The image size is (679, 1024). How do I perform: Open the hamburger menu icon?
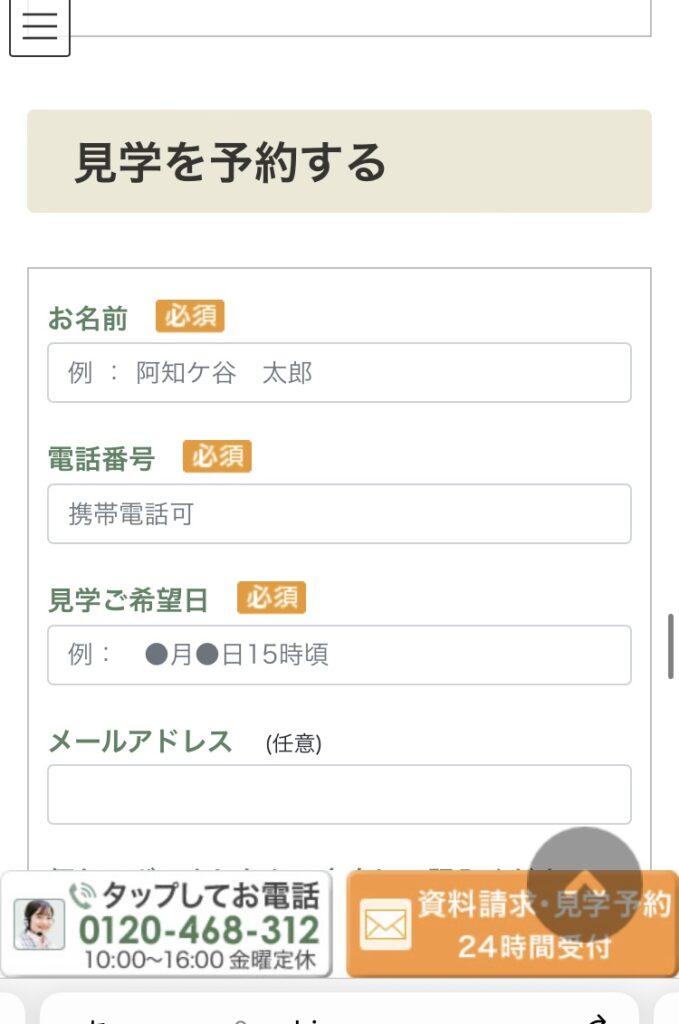39,26
